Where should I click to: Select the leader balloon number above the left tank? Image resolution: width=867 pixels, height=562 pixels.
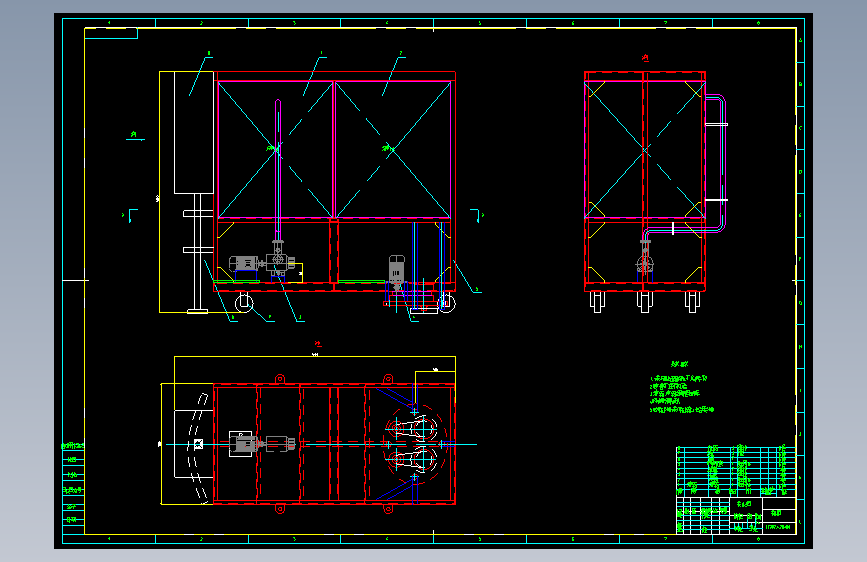point(321,54)
